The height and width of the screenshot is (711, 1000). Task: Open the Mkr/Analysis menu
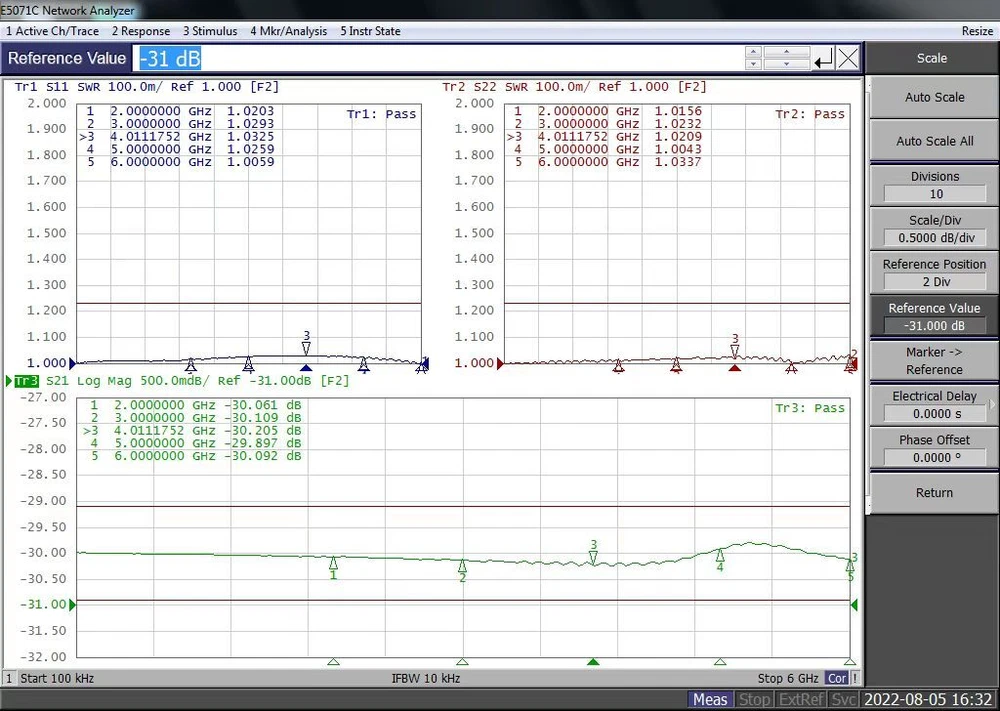click(288, 31)
